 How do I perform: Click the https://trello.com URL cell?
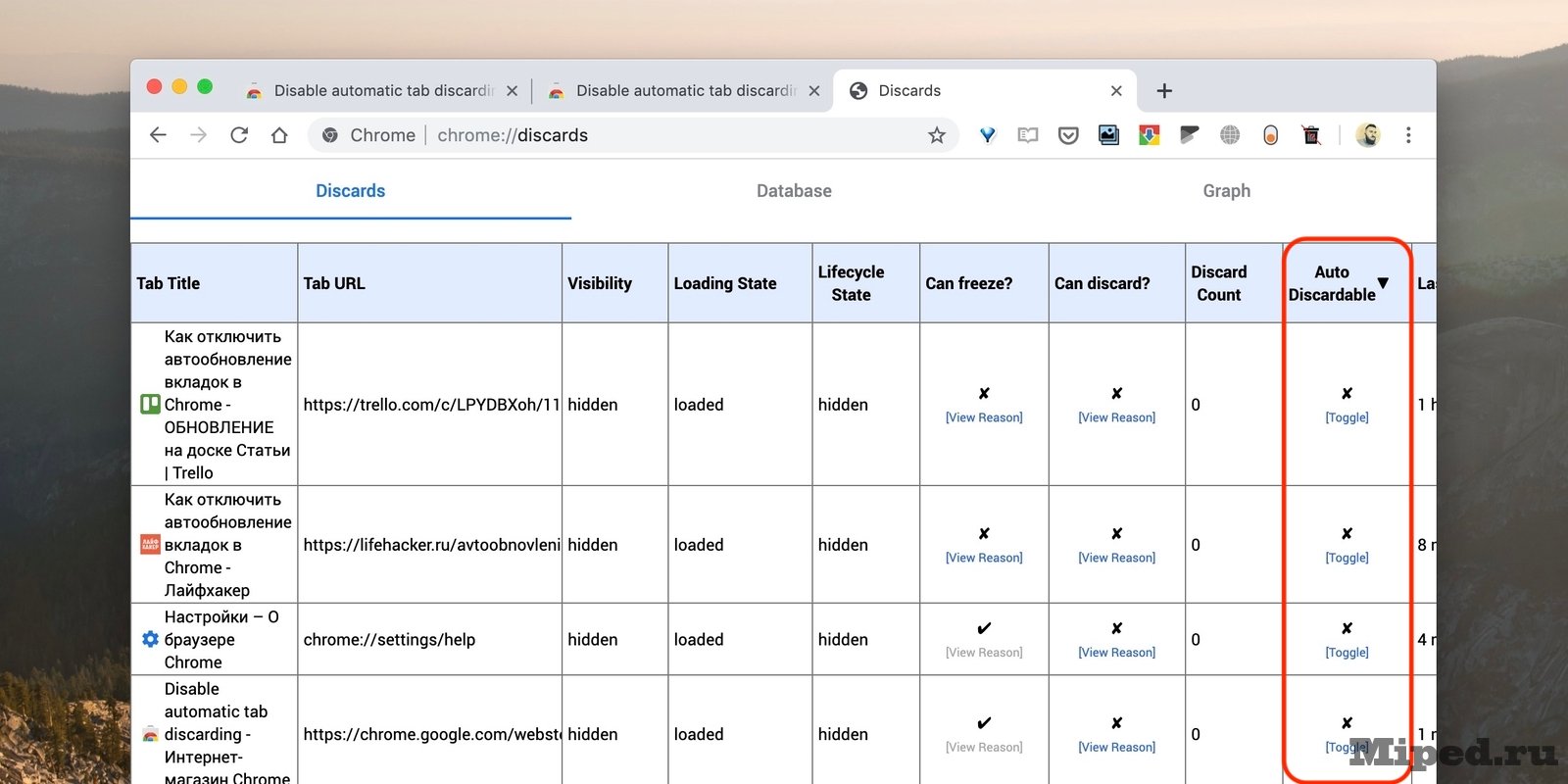coord(430,405)
